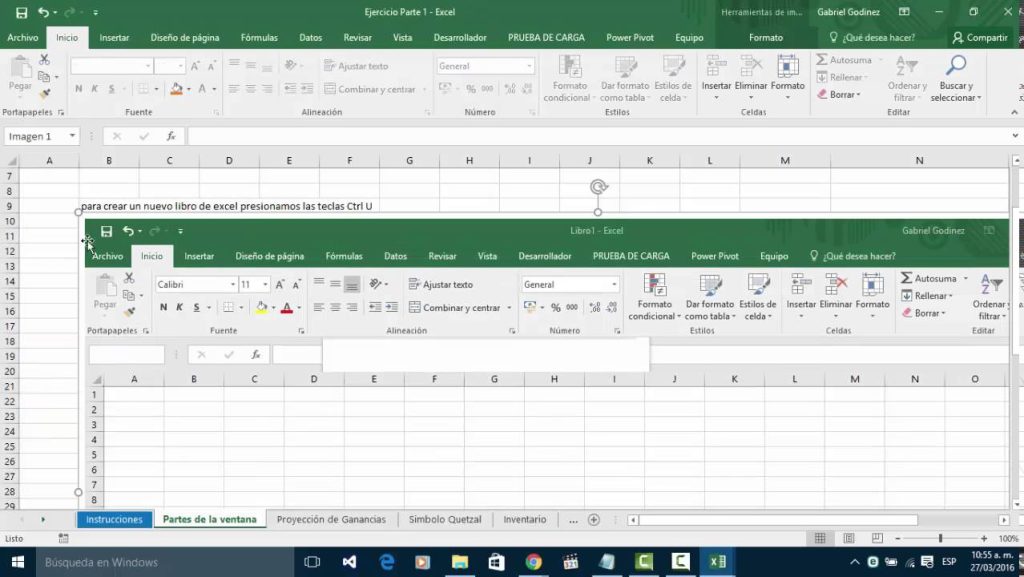Image resolution: width=1024 pixels, height=577 pixels.
Task: Switch to Page Layout view
Action: coord(849,538)
